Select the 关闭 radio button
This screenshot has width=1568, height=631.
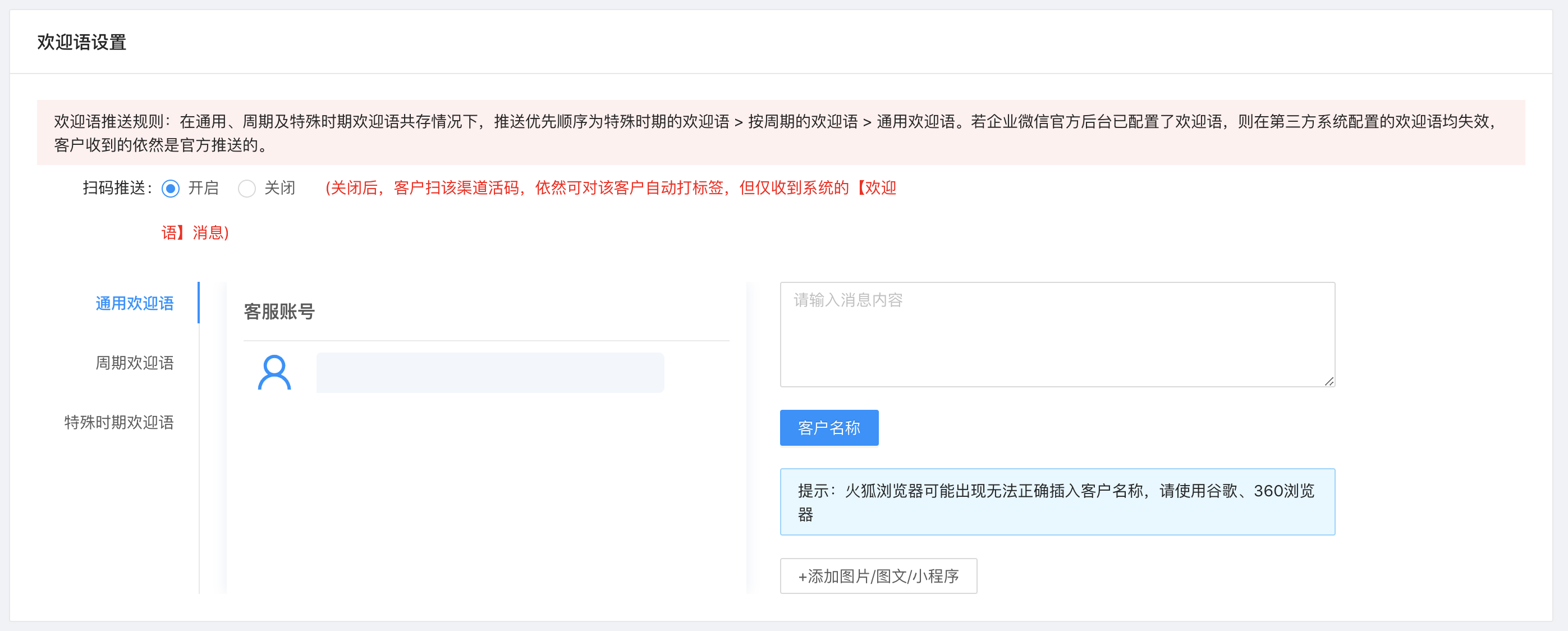246,189
